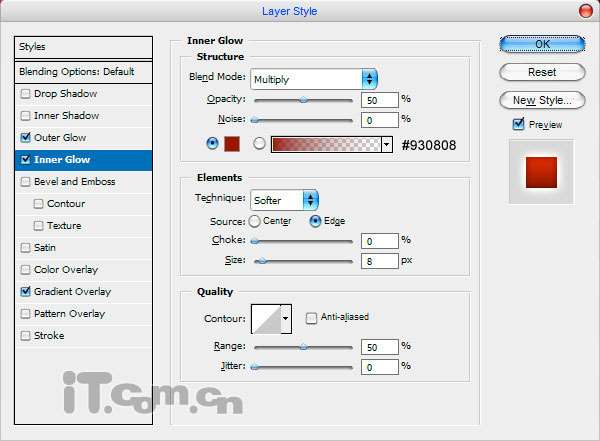The width and height of the screenshot is (600, 441).
Task: Select the Gradient Overlay style row
Action: click(83, 292)
